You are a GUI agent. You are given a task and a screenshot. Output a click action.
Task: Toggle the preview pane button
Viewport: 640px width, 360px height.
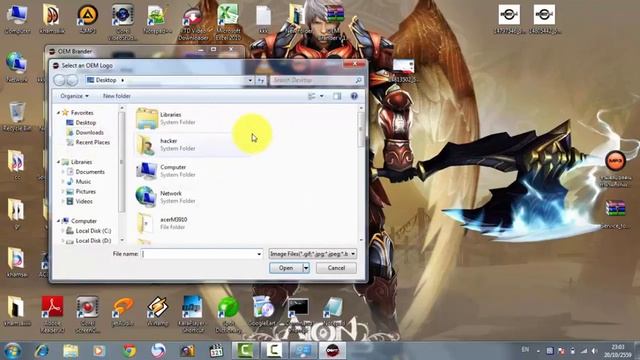point(337,96)
